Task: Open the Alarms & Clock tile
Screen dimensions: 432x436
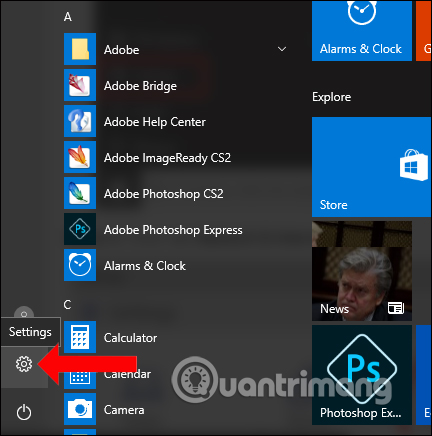Action: (362, 31)
